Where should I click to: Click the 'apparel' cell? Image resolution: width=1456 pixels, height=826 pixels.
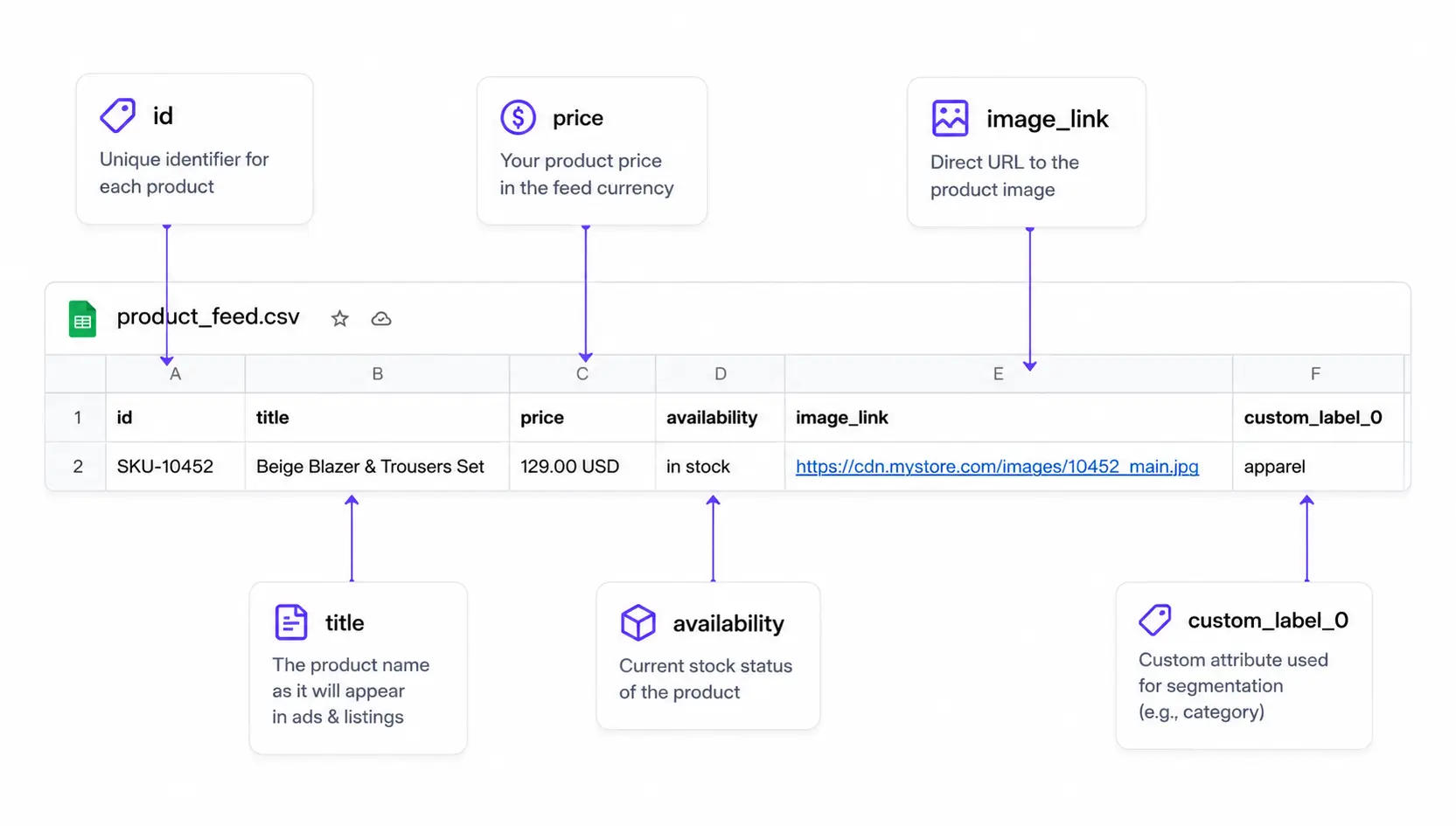pos(1319,467)
